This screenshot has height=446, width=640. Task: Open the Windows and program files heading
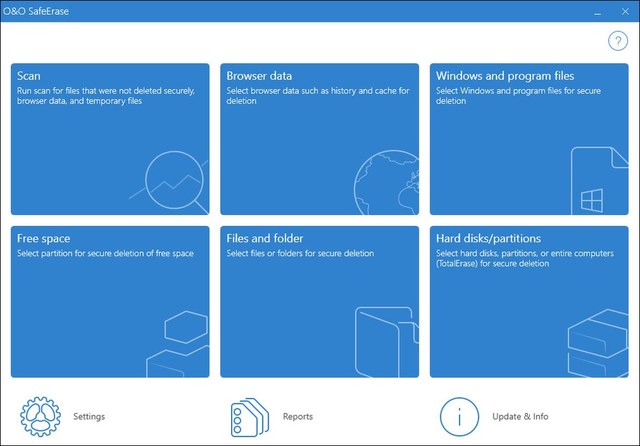pyautogui.click(x=504, y=76)
